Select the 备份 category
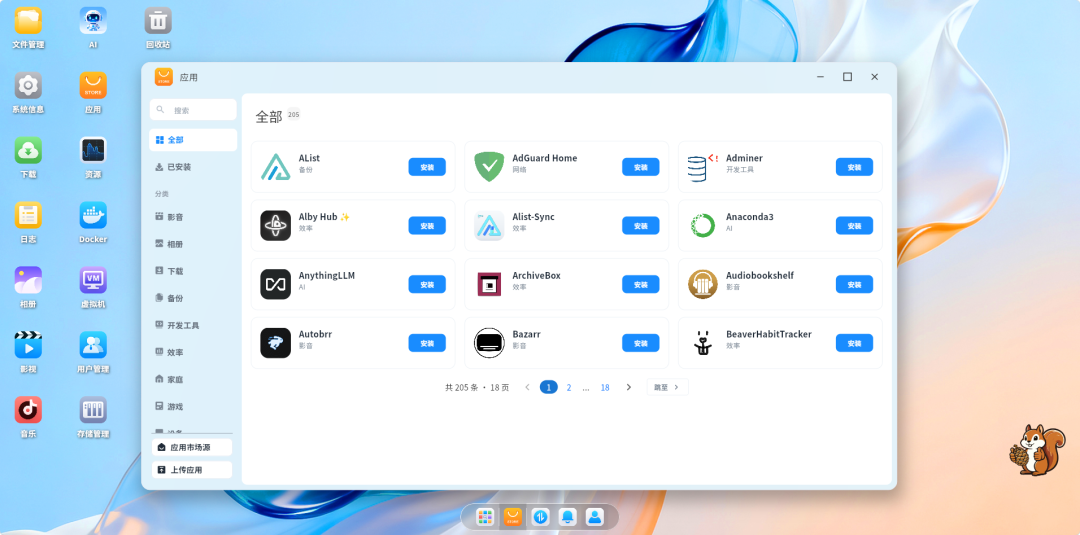 [x=193, y=298]
